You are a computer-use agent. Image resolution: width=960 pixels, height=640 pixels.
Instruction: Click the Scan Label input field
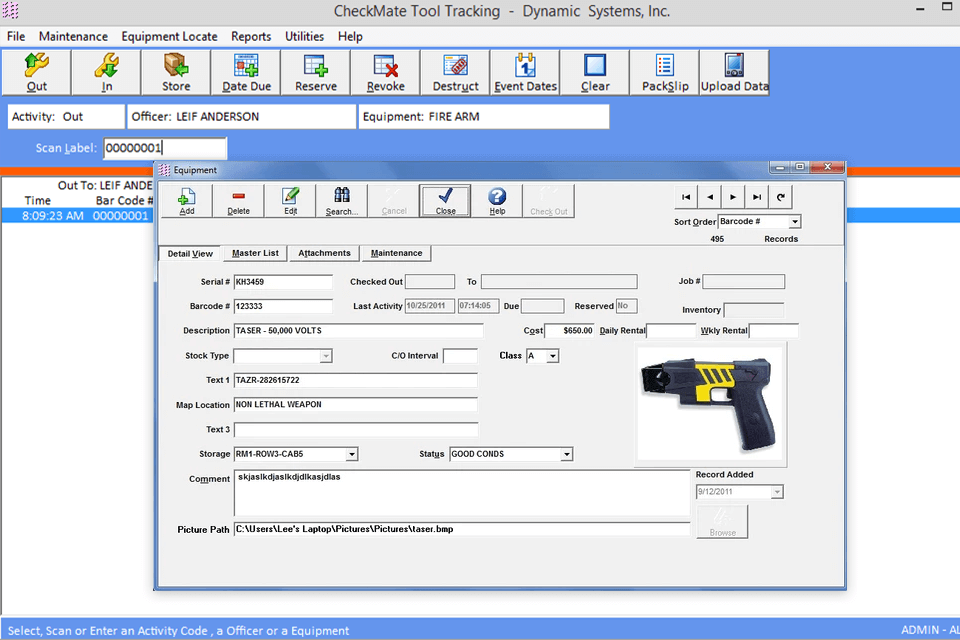164,148
